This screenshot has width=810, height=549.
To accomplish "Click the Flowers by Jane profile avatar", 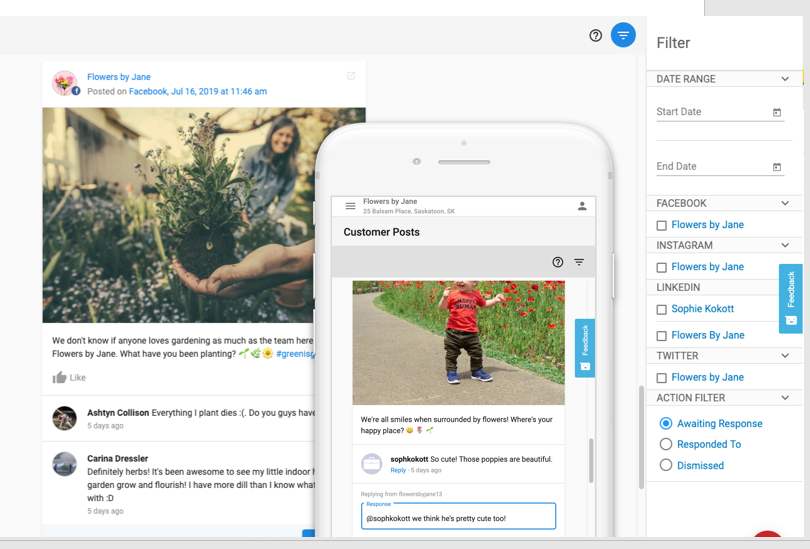I will tap(65, 83).
